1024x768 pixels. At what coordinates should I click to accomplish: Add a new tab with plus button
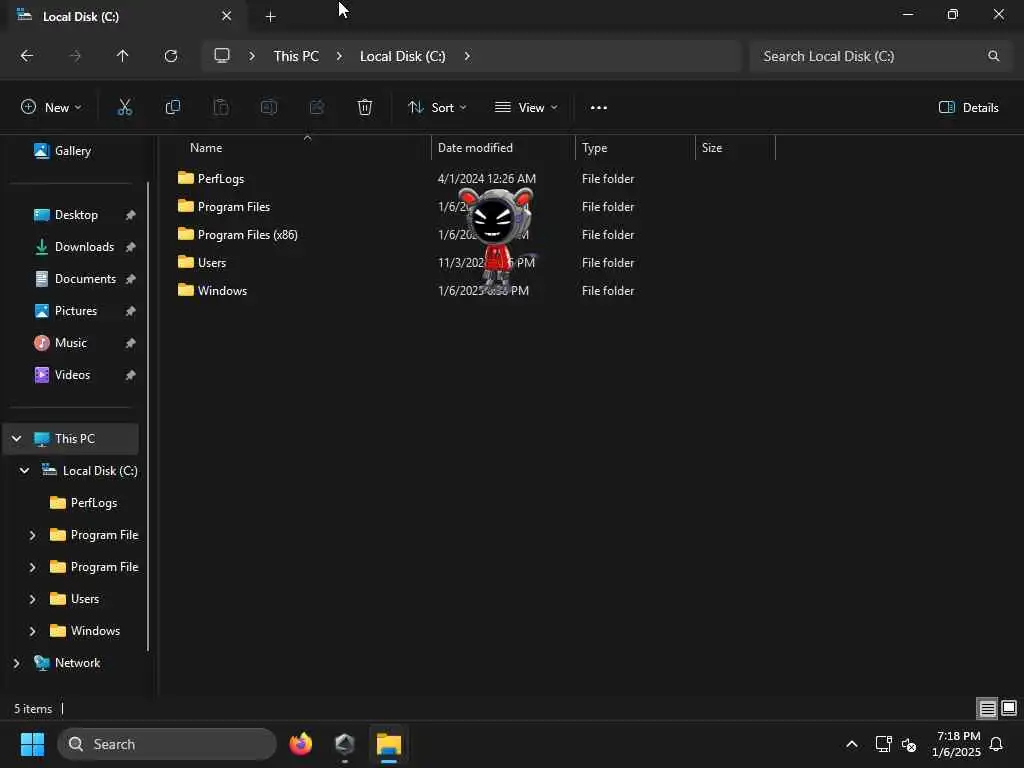270,16
